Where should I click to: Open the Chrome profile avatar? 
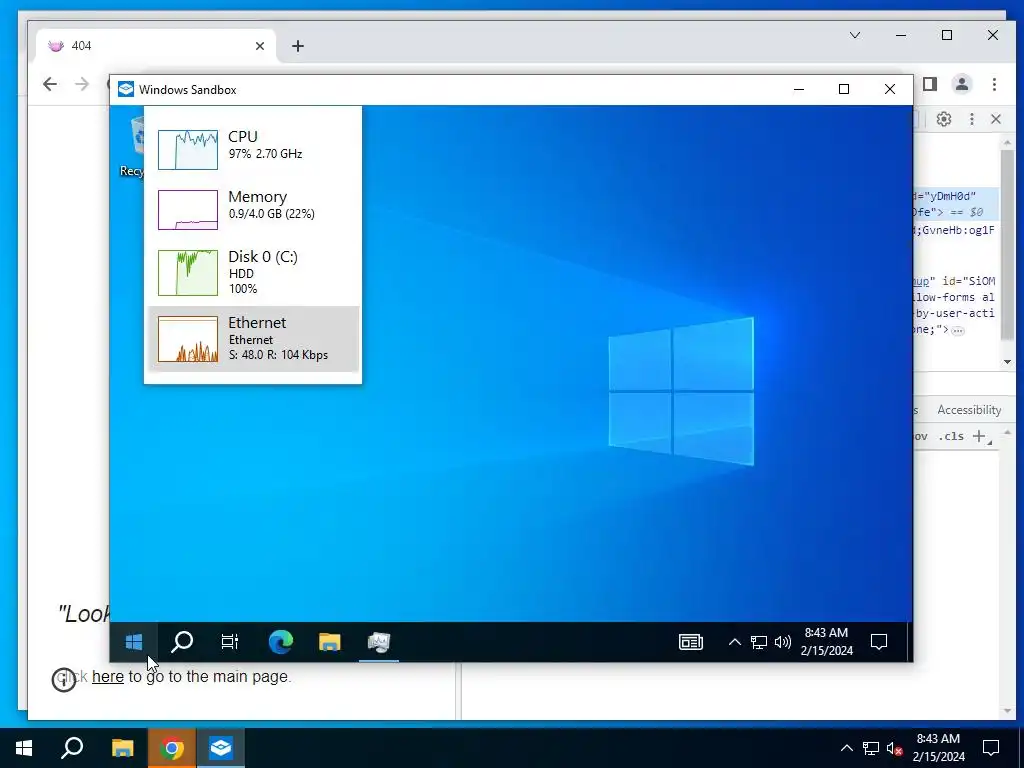click(962, 84)
